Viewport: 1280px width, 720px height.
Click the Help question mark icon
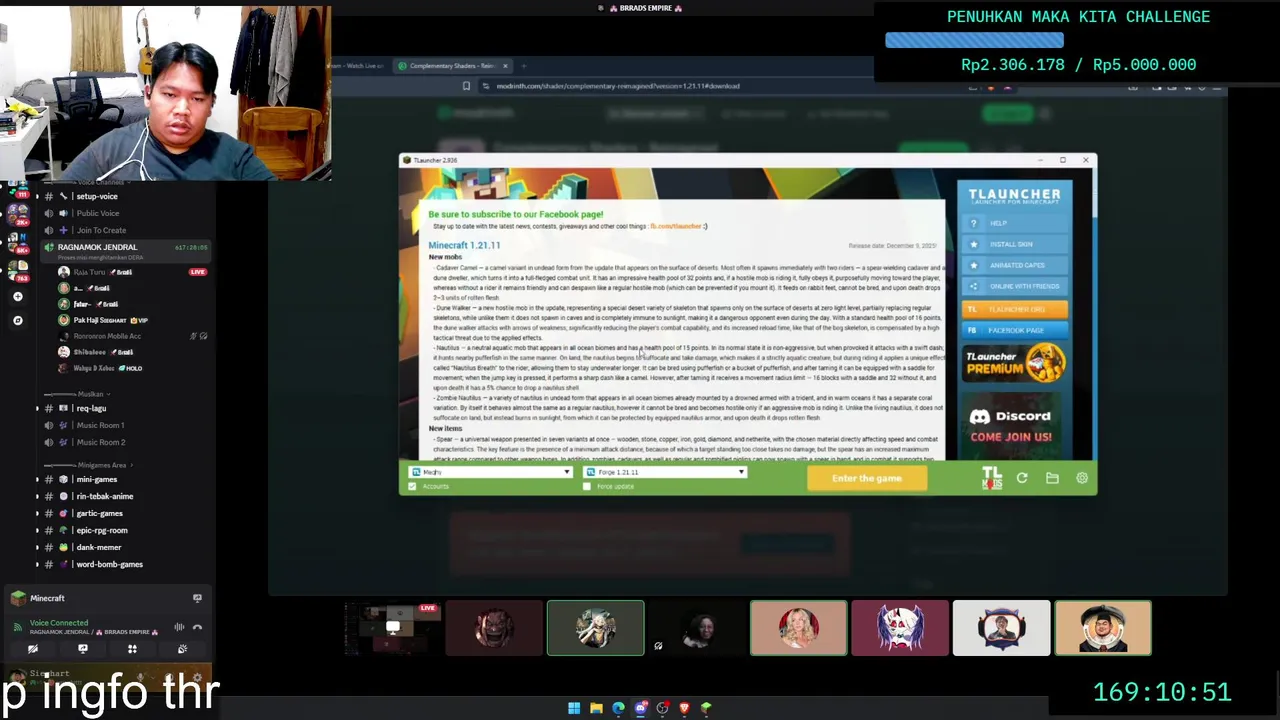[x=973, y=223]
